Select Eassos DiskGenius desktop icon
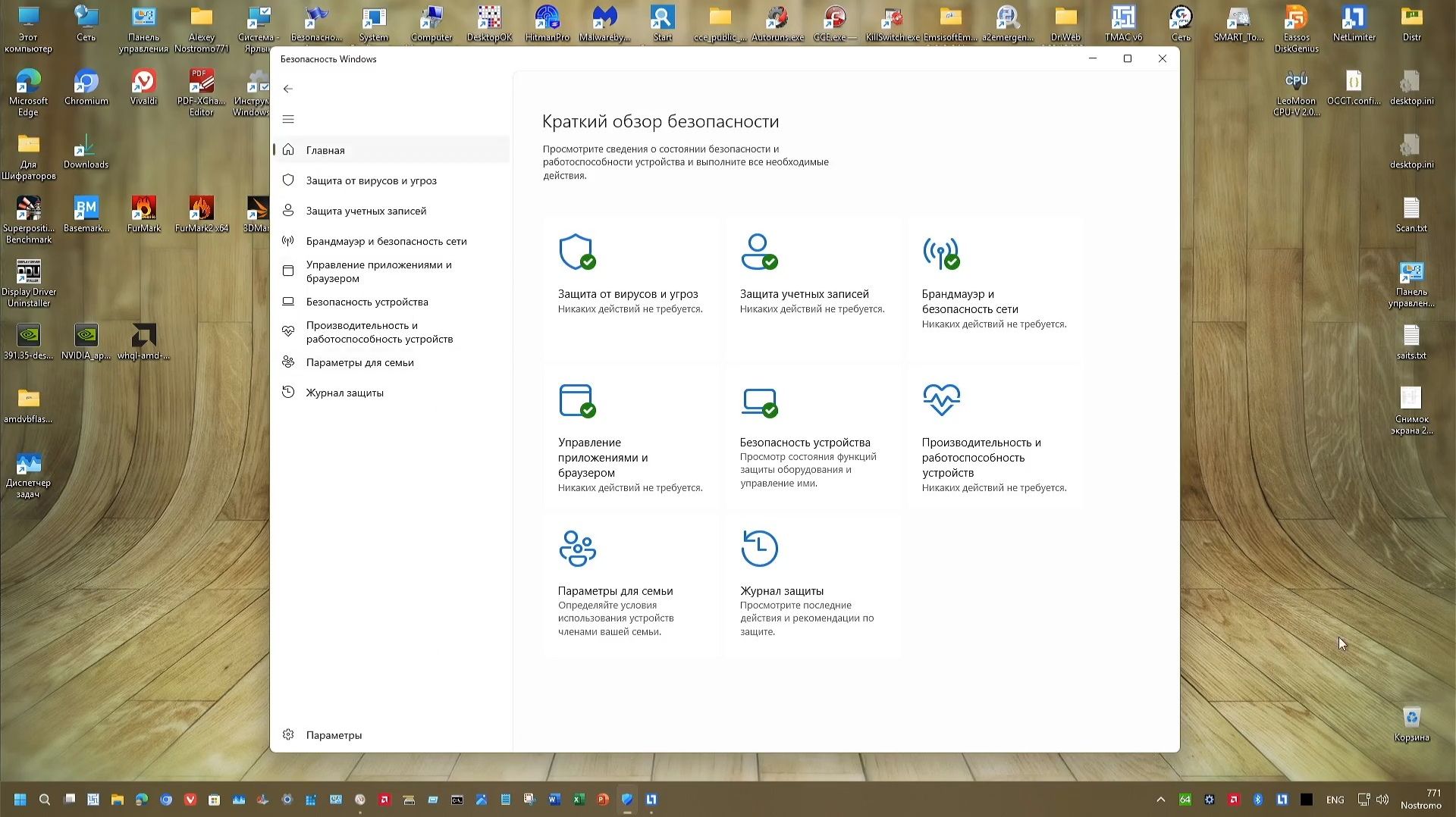Image resolution: width=1456 pixels, height=817 pixels. click(1296, 29)
